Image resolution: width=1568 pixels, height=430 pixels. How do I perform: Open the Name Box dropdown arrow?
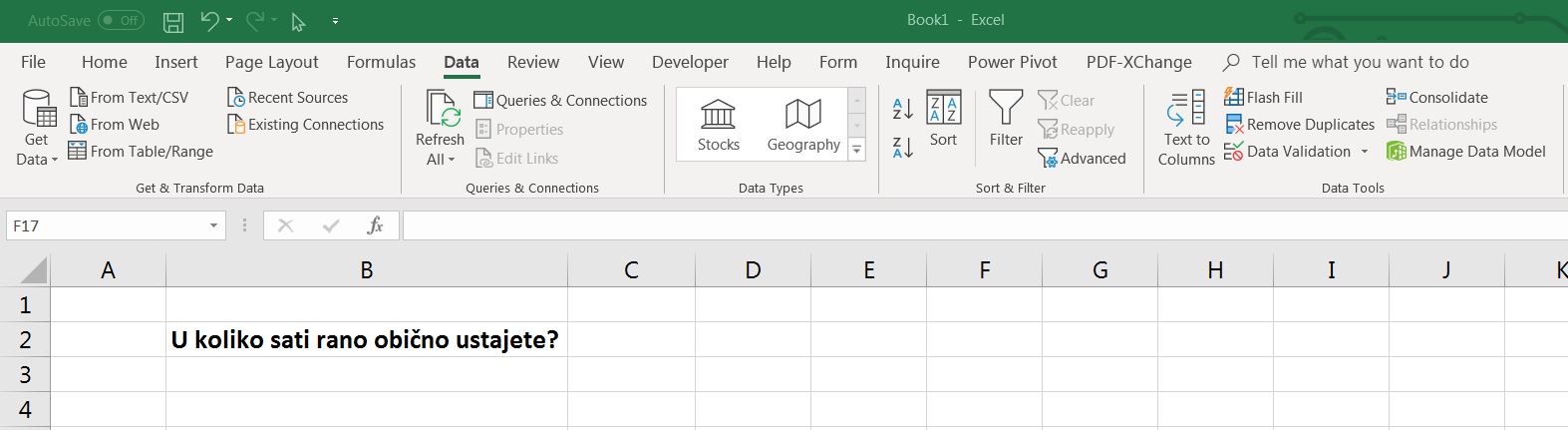coord(213,226)
